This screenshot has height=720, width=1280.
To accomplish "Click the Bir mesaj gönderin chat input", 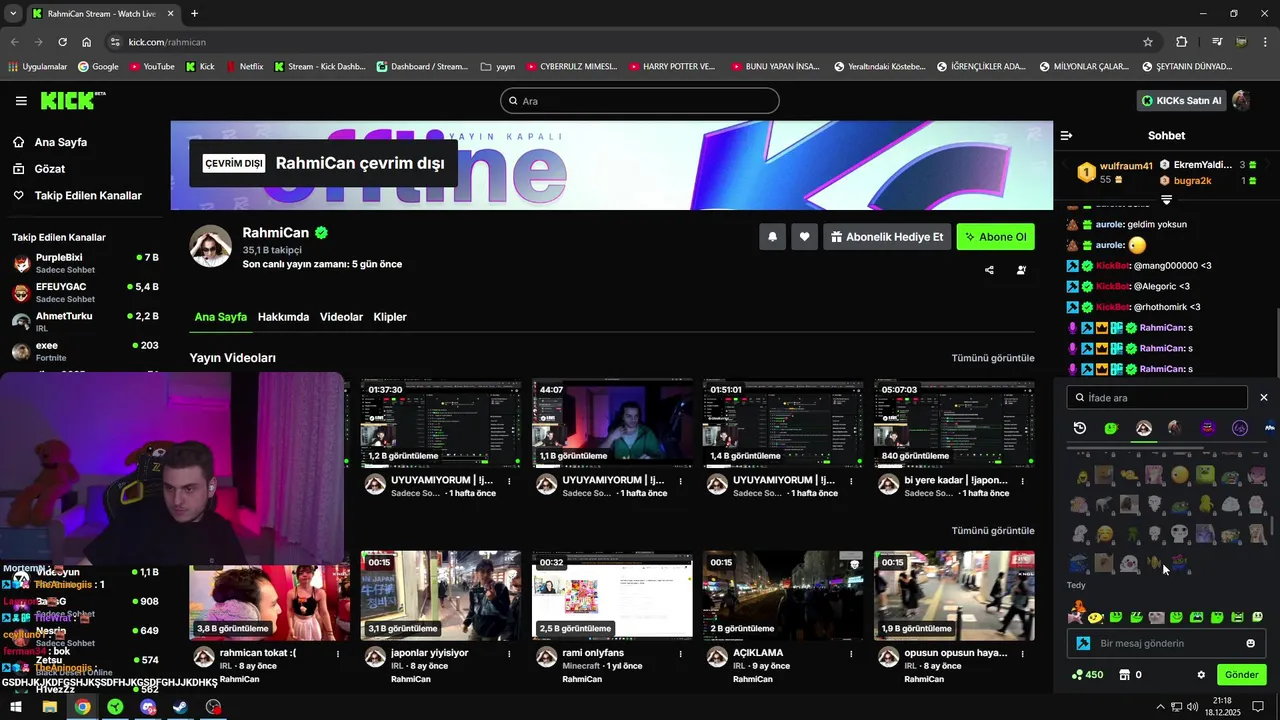I will 1167,644.
